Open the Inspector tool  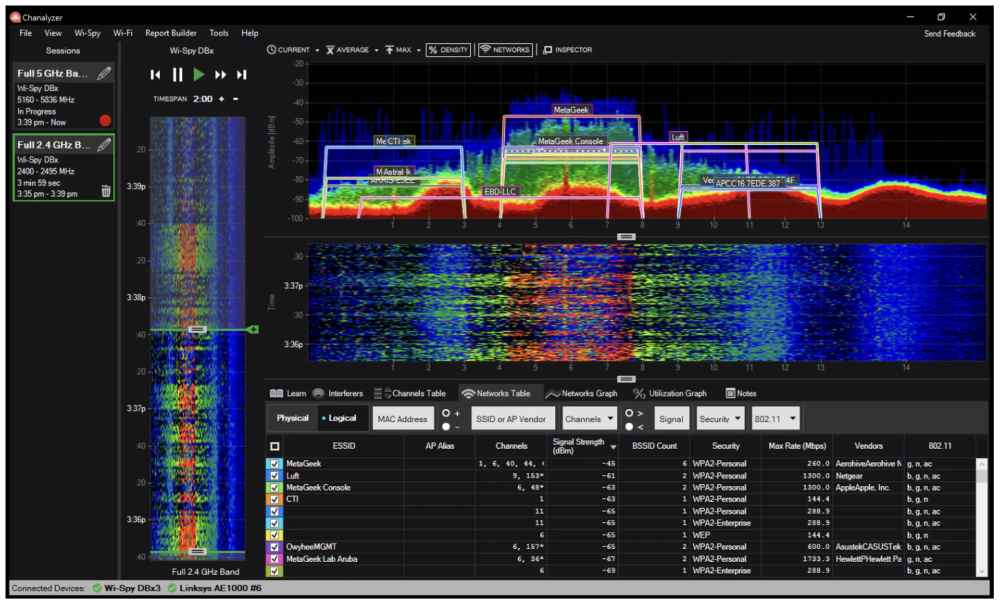(x=567, y=50)
